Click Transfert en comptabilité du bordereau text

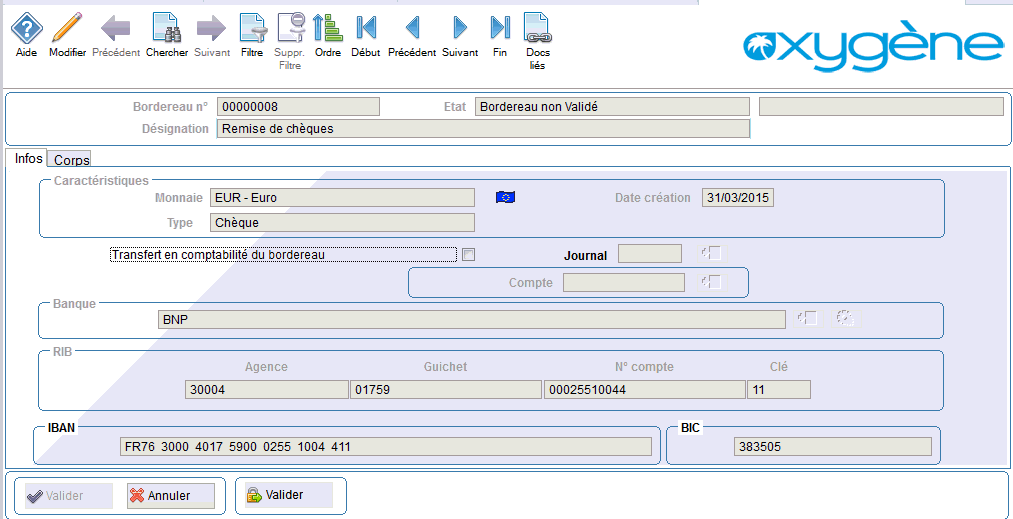click(218, 255)
